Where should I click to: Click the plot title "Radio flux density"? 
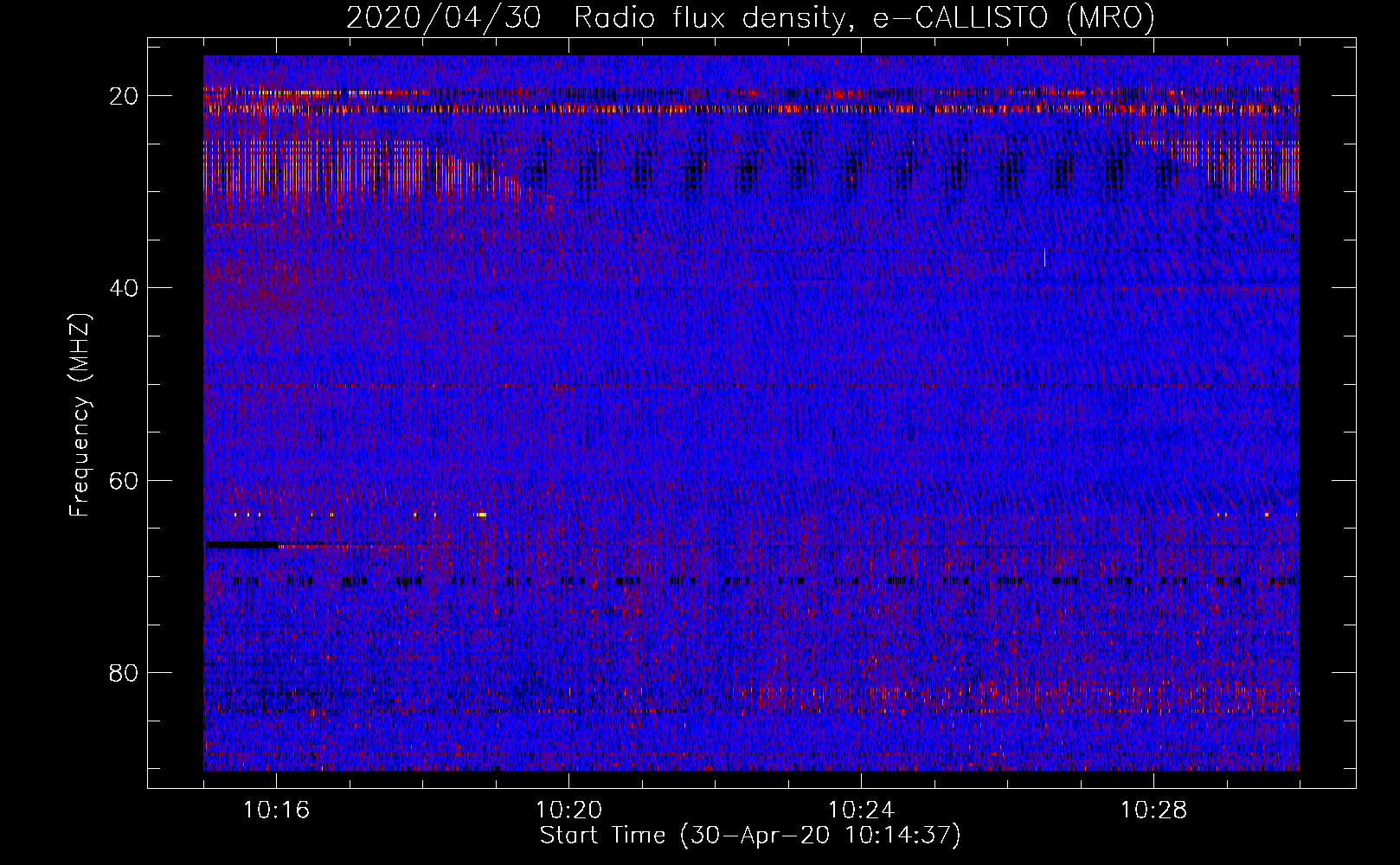tap(709, 18)
